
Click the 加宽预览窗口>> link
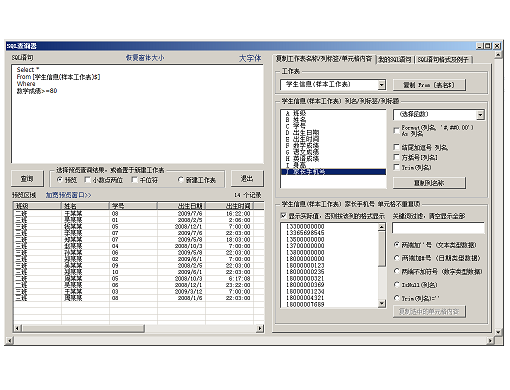pos(68,195)
